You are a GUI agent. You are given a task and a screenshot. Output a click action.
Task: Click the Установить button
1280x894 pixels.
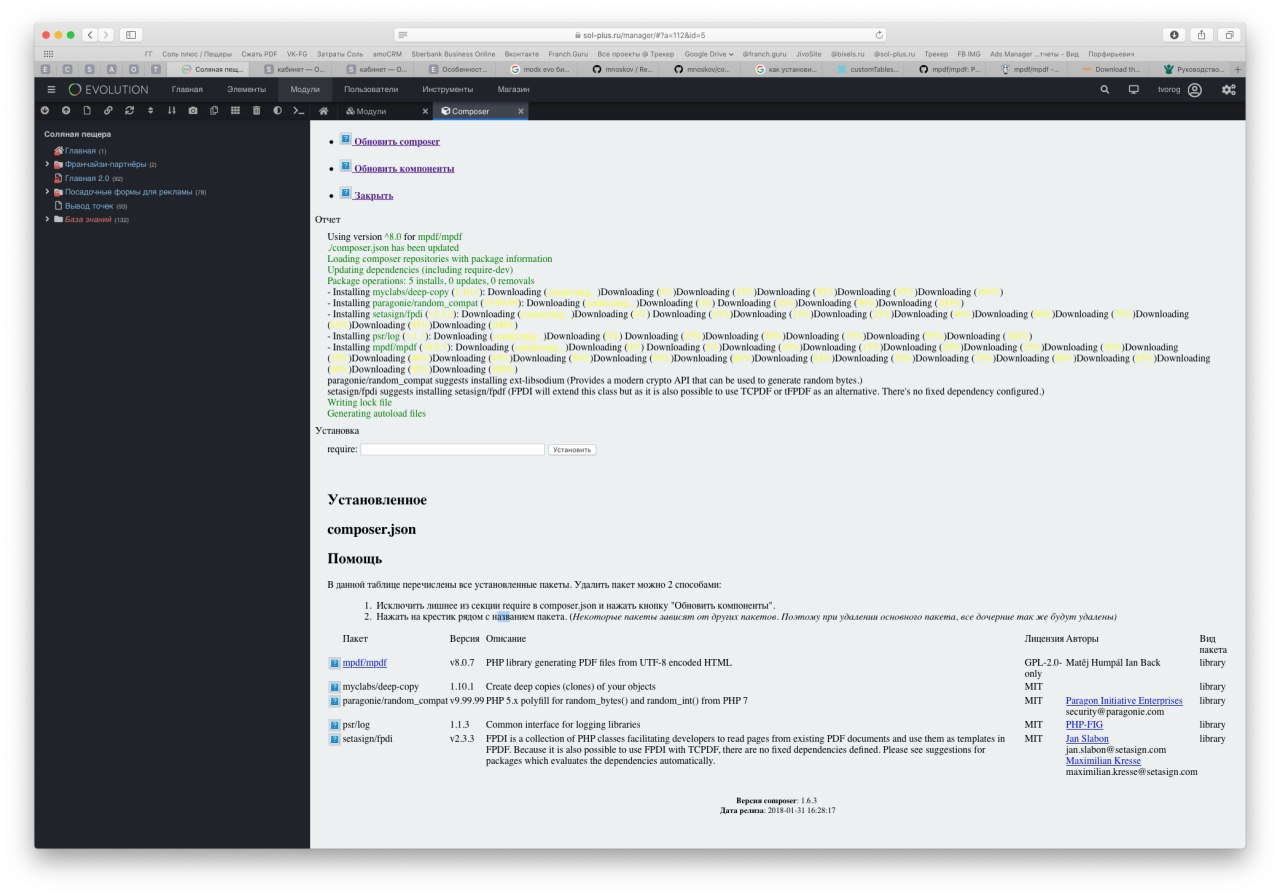(572, 450)
